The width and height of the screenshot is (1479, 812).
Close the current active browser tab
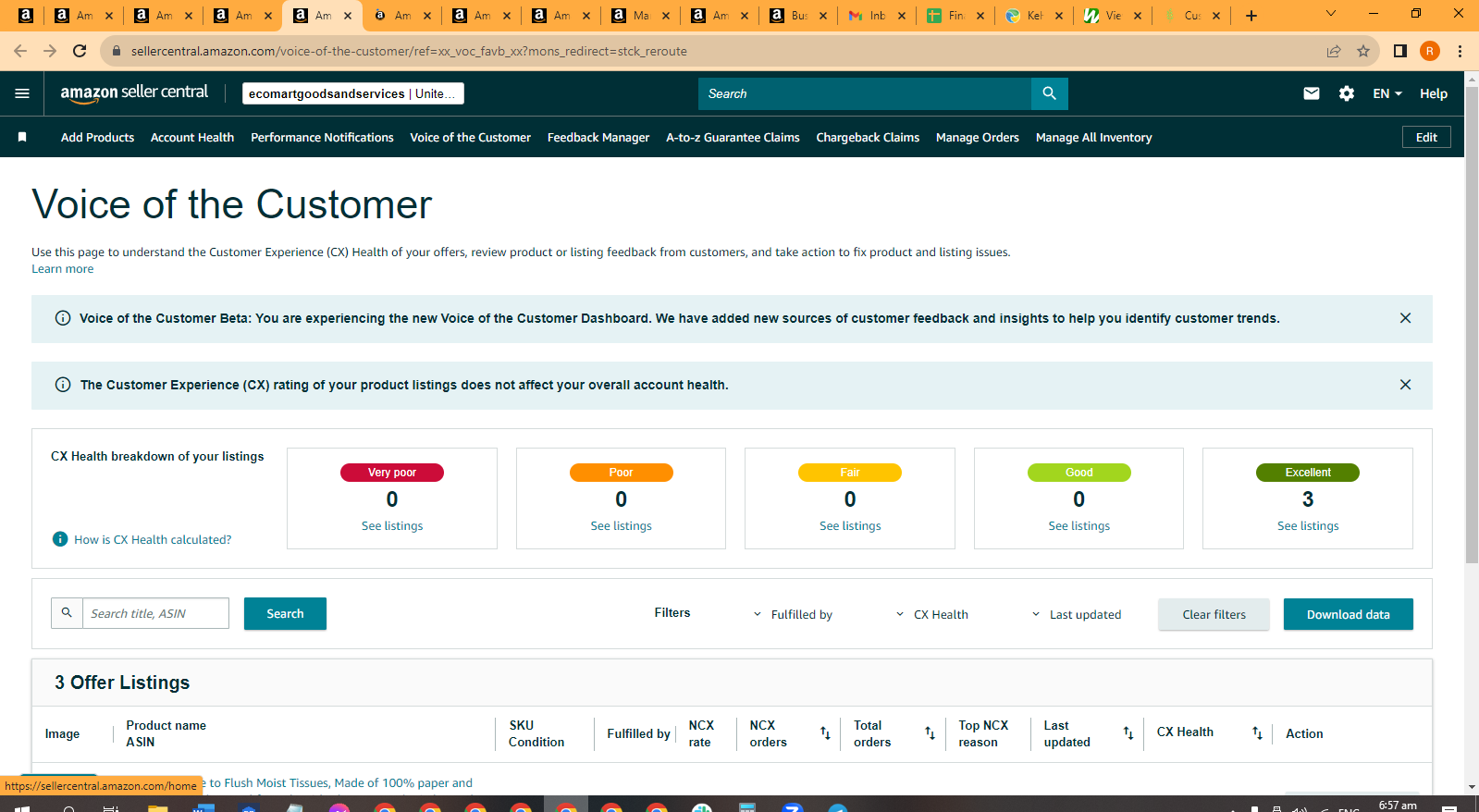(348, 16)
